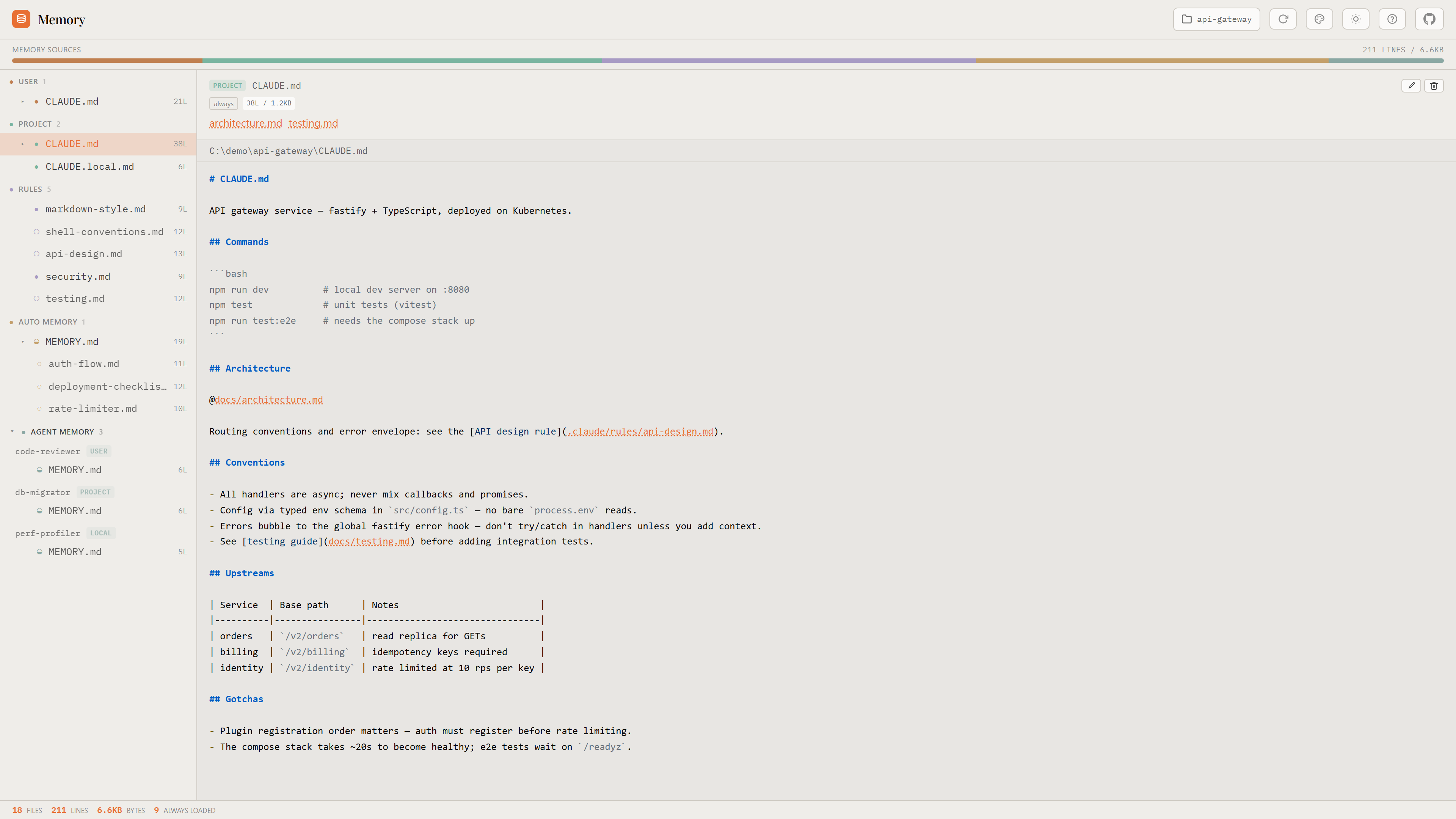Click the RULES section header
The height and width of the screenshot is (819, 1456).
[30, 189]
